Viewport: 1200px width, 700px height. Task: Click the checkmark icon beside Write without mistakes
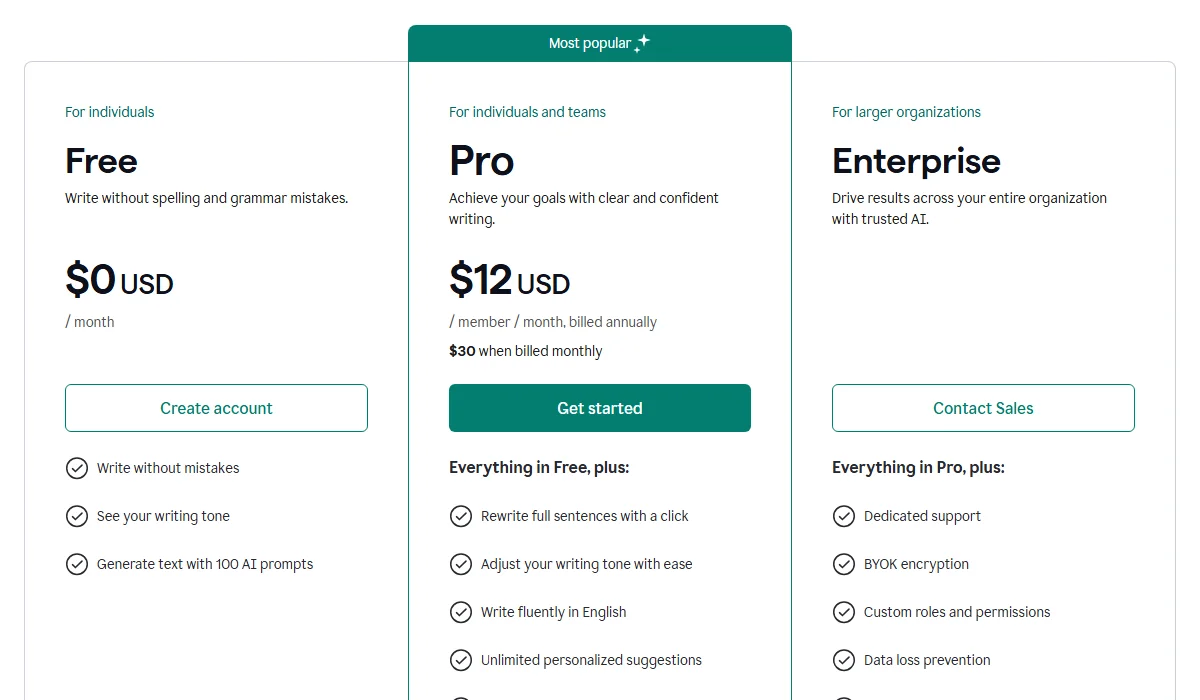point(78,468)
